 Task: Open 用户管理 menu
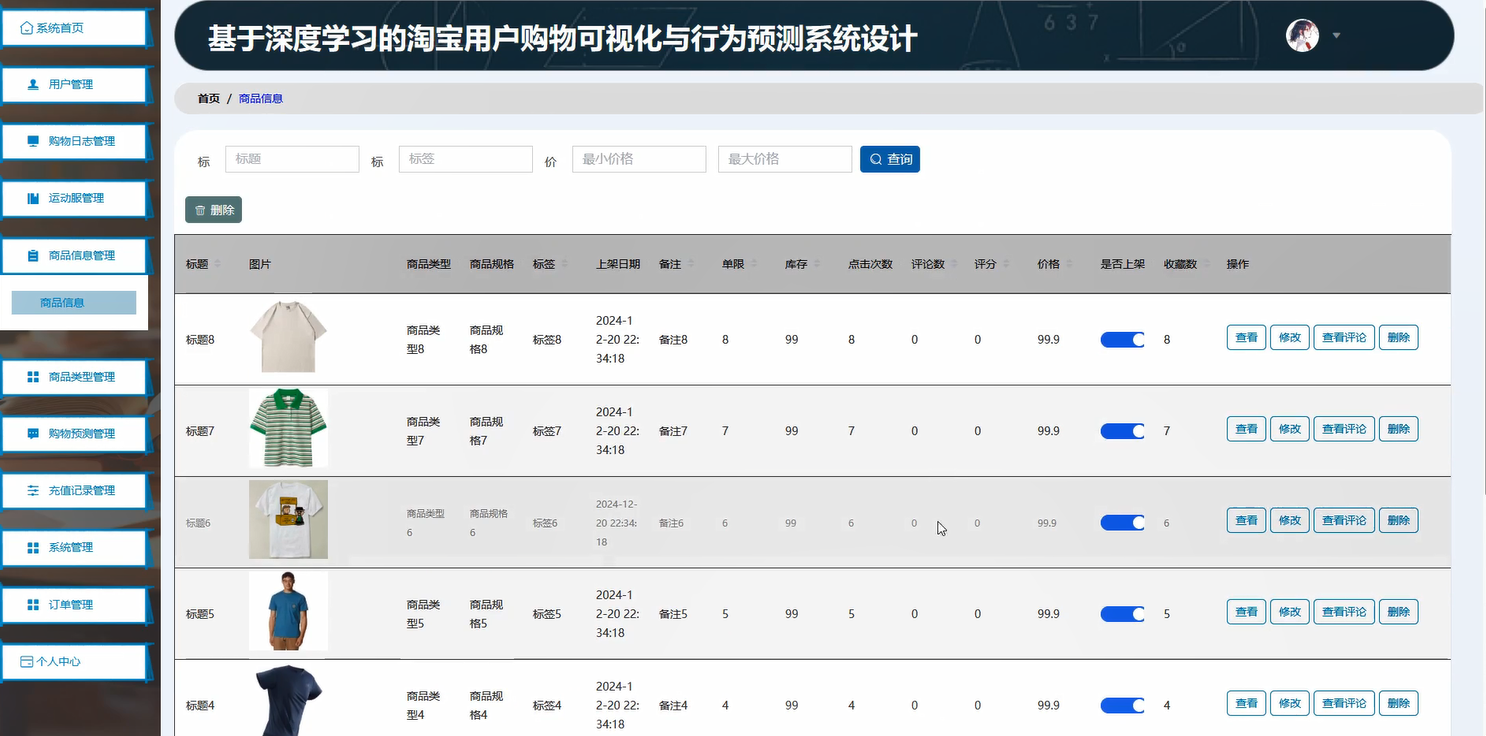74,85
